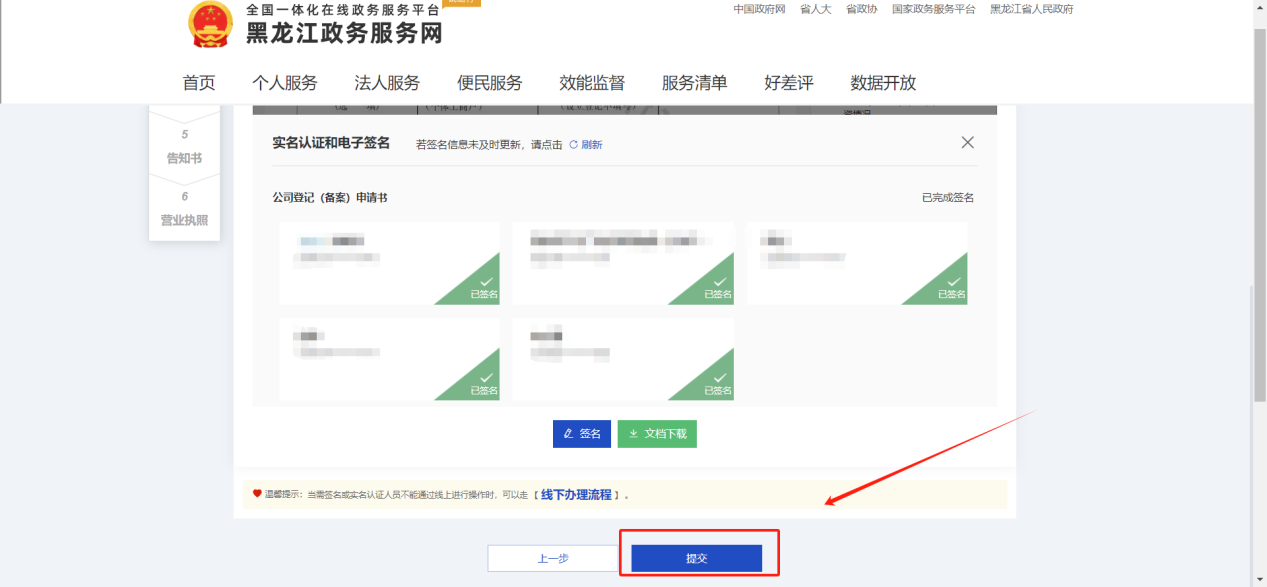Select 效能监督 in navigation bar
The height and width of the screenshot is (587, 1267).
point(592,83)
